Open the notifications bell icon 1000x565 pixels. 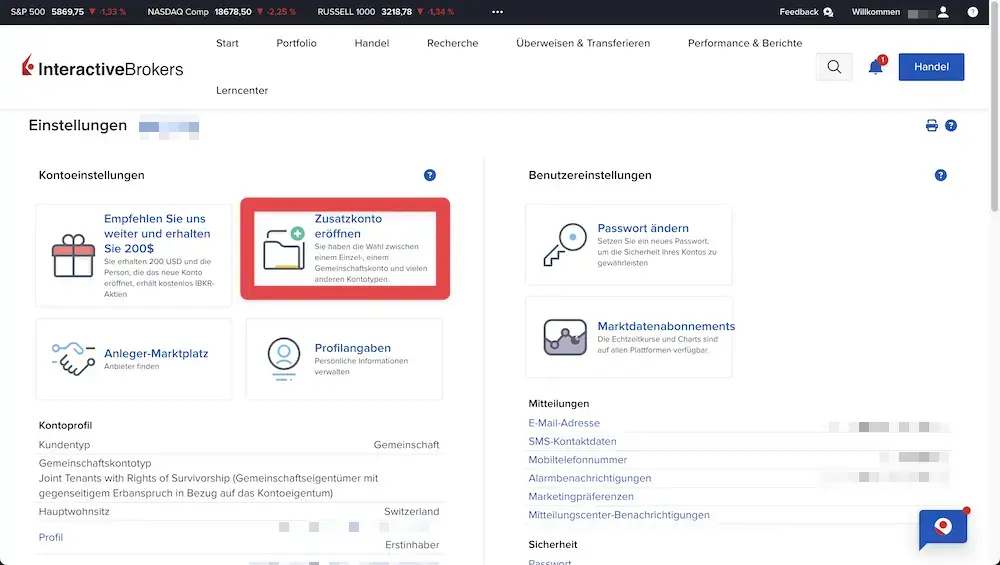876,66
